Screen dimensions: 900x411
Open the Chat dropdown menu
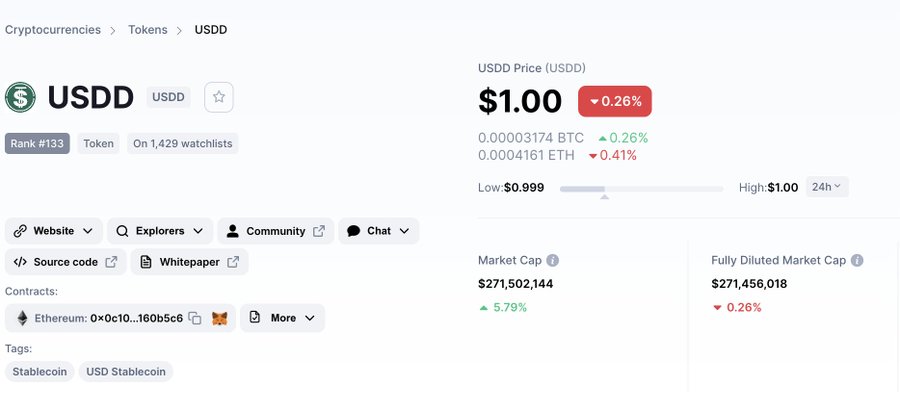(379, 231)
